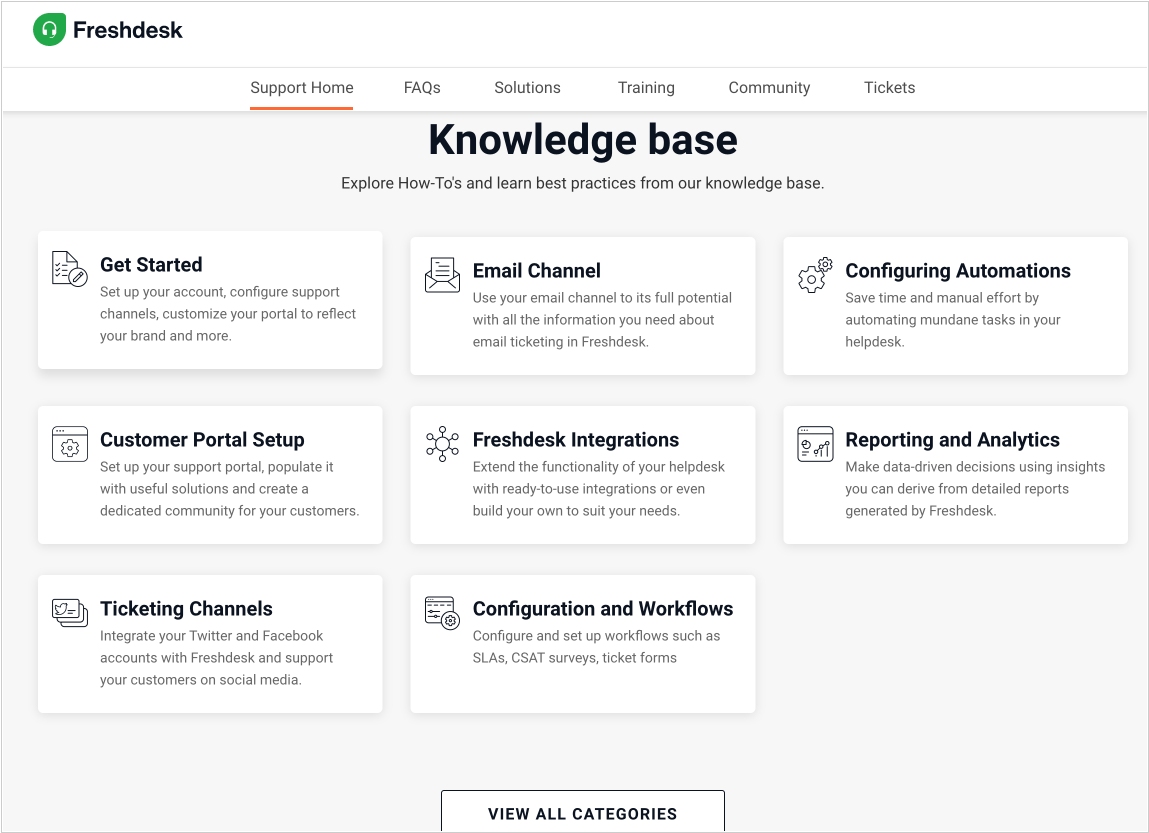Open the Get Started category heading

[x=151, y=265]
